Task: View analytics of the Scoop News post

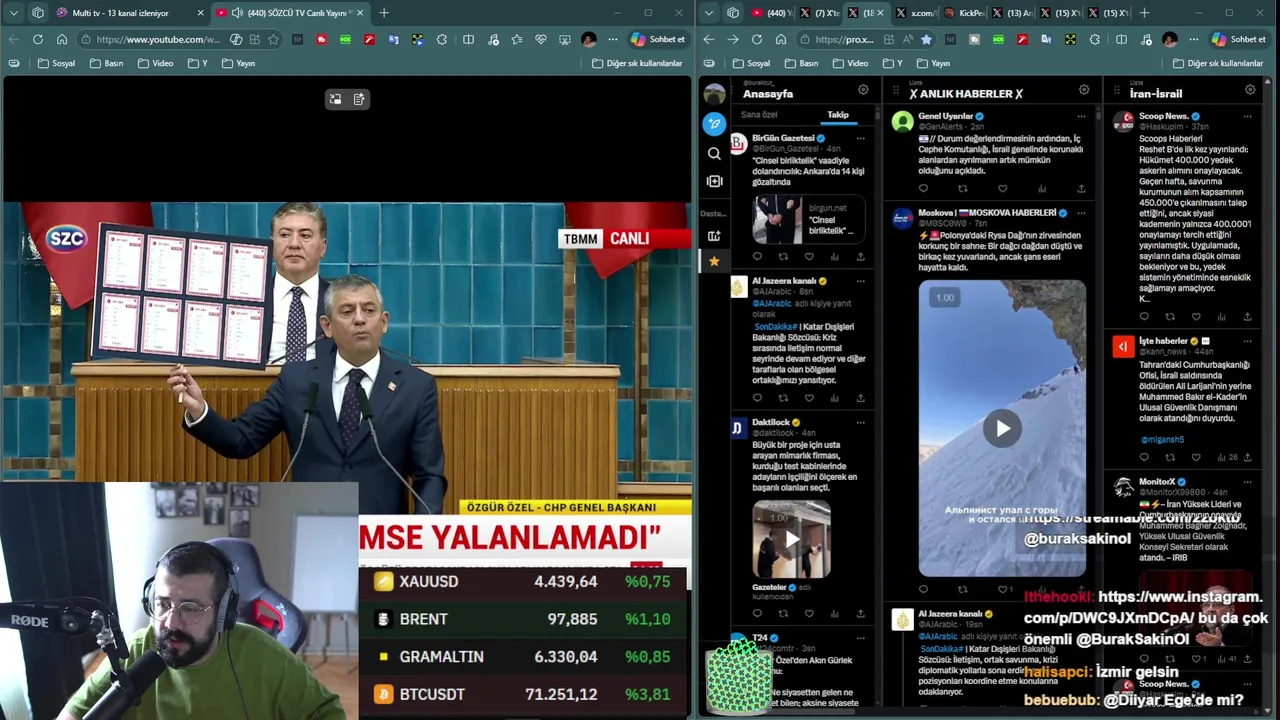Action: (1222, 316)
